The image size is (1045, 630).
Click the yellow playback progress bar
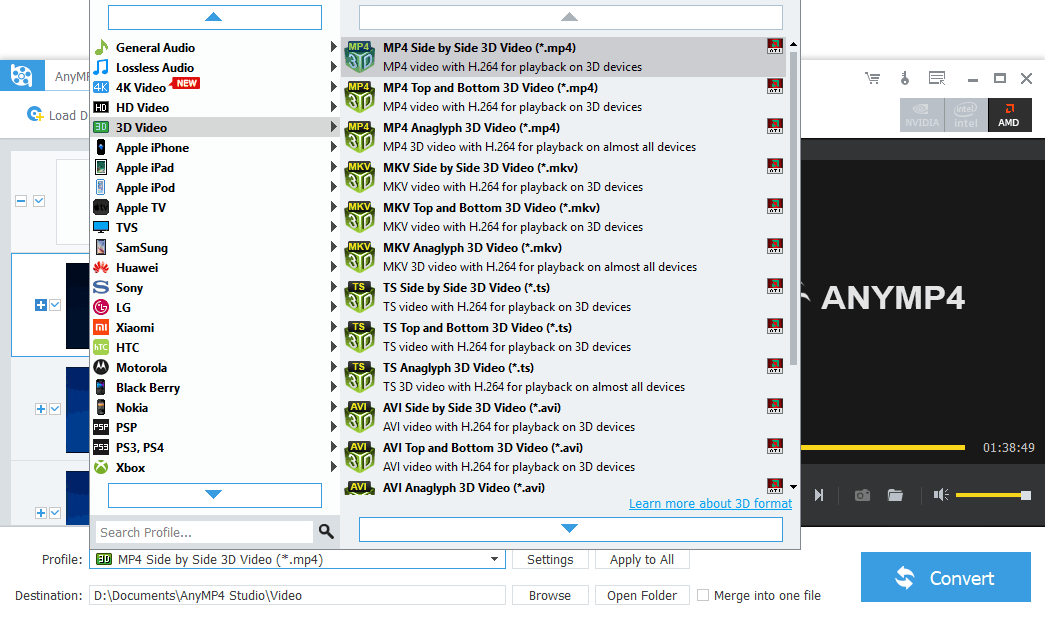(x=883, y=447)
